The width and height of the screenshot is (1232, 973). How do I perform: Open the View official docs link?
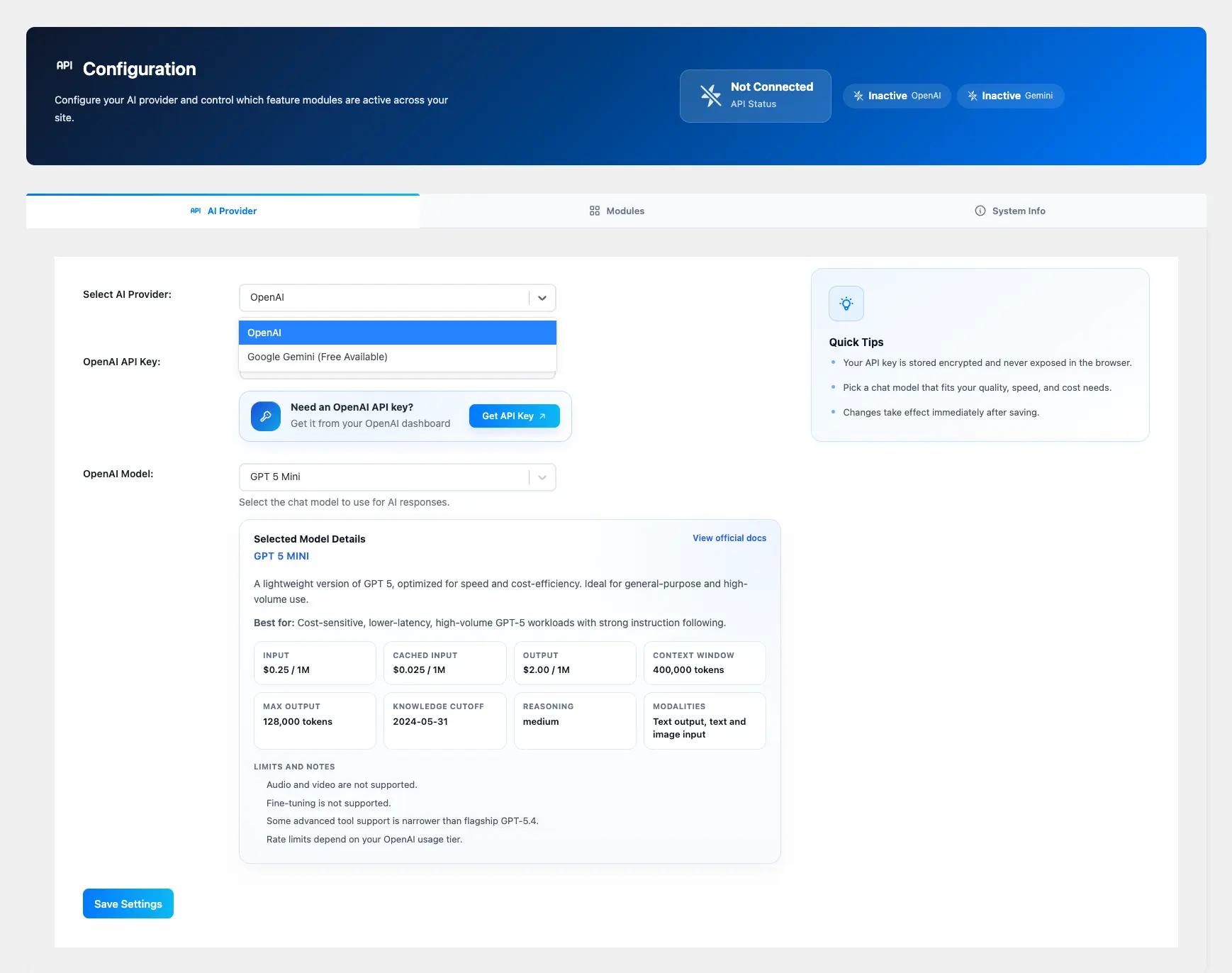(x=729, y=538)
